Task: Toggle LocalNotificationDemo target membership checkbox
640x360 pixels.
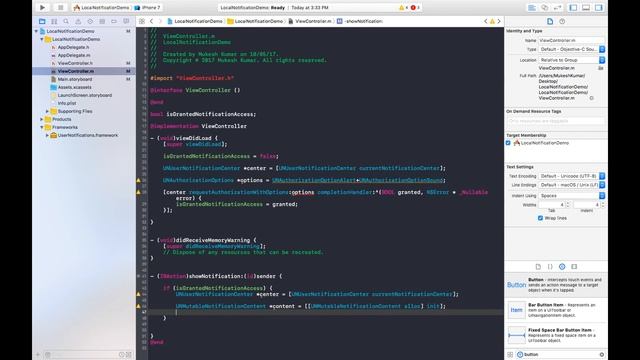Action: coord(508,143)
